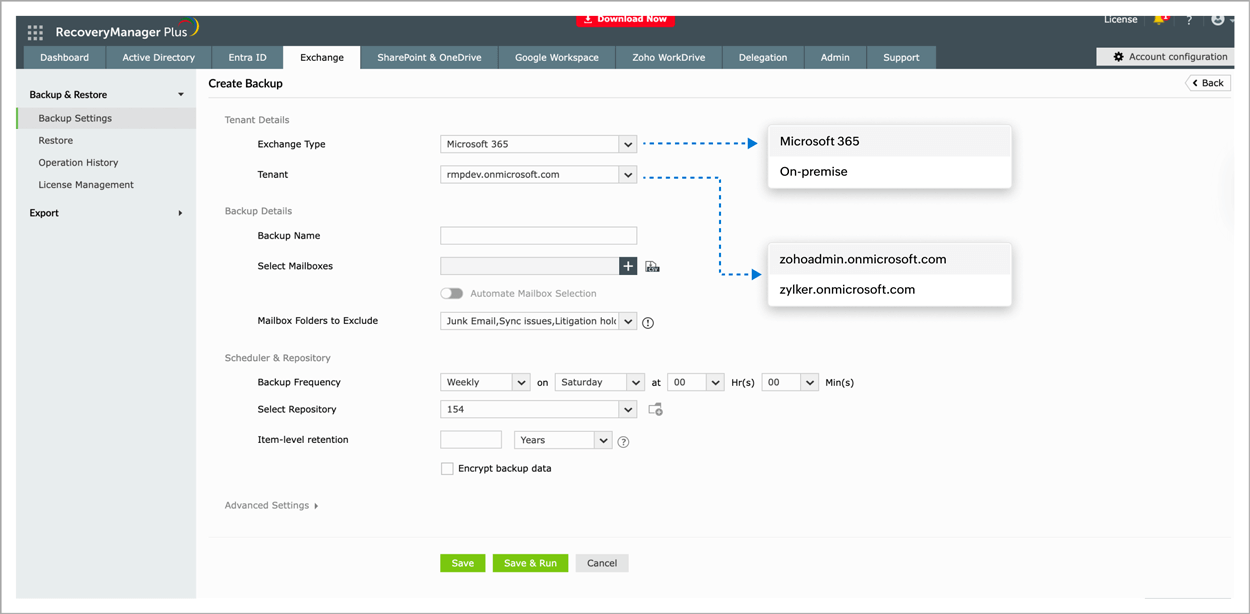The image size is (1250, 614).
Task: Click the Download Now button
Action: [625, 19]
